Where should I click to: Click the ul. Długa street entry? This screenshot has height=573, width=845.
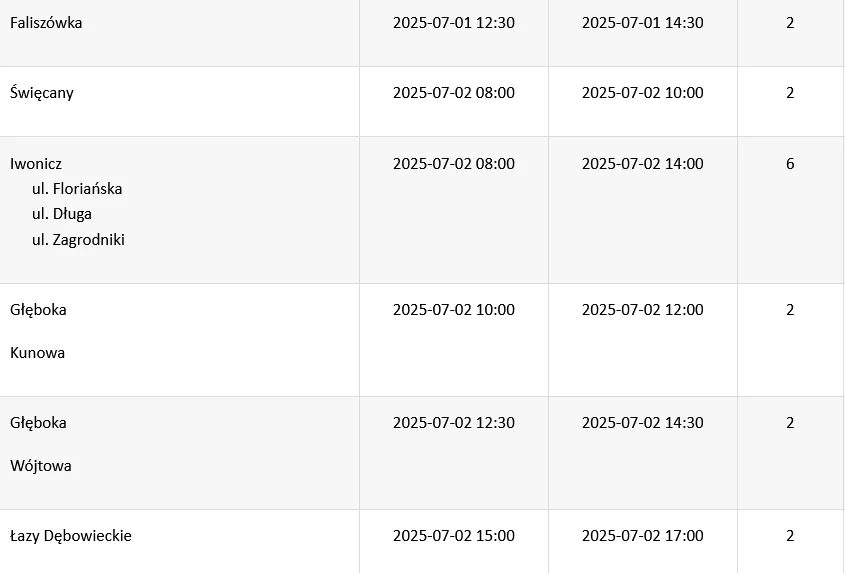coord(62,214)
